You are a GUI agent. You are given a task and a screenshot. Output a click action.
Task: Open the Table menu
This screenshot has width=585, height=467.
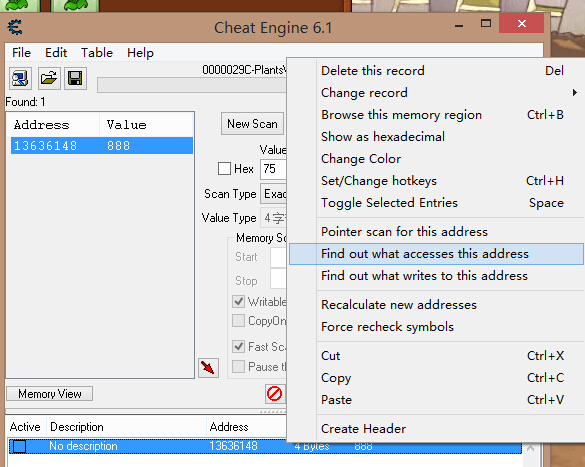pos(97,53)
